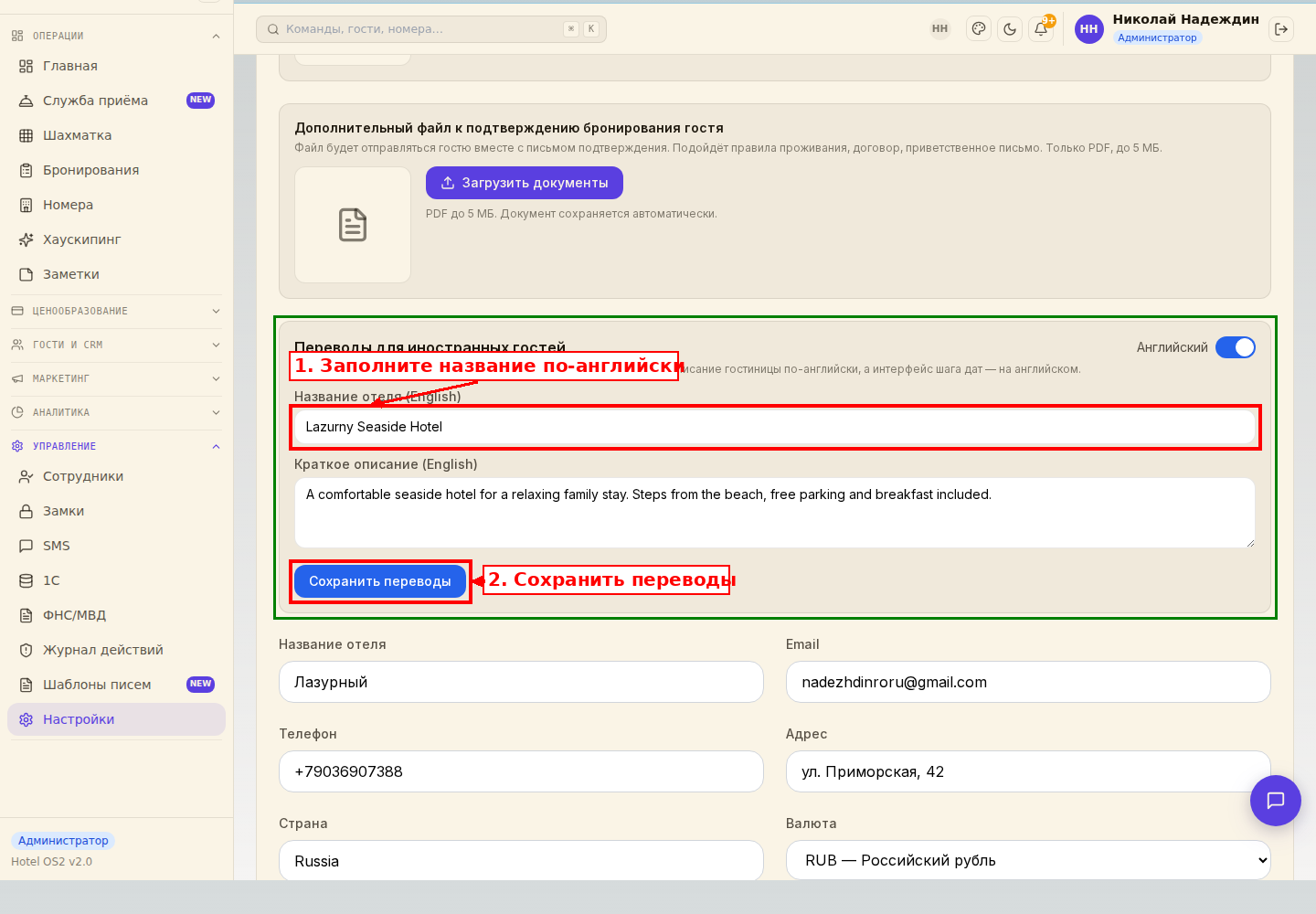Open notifications bell icon
1316x914 pixels.
pos(1041,29)
